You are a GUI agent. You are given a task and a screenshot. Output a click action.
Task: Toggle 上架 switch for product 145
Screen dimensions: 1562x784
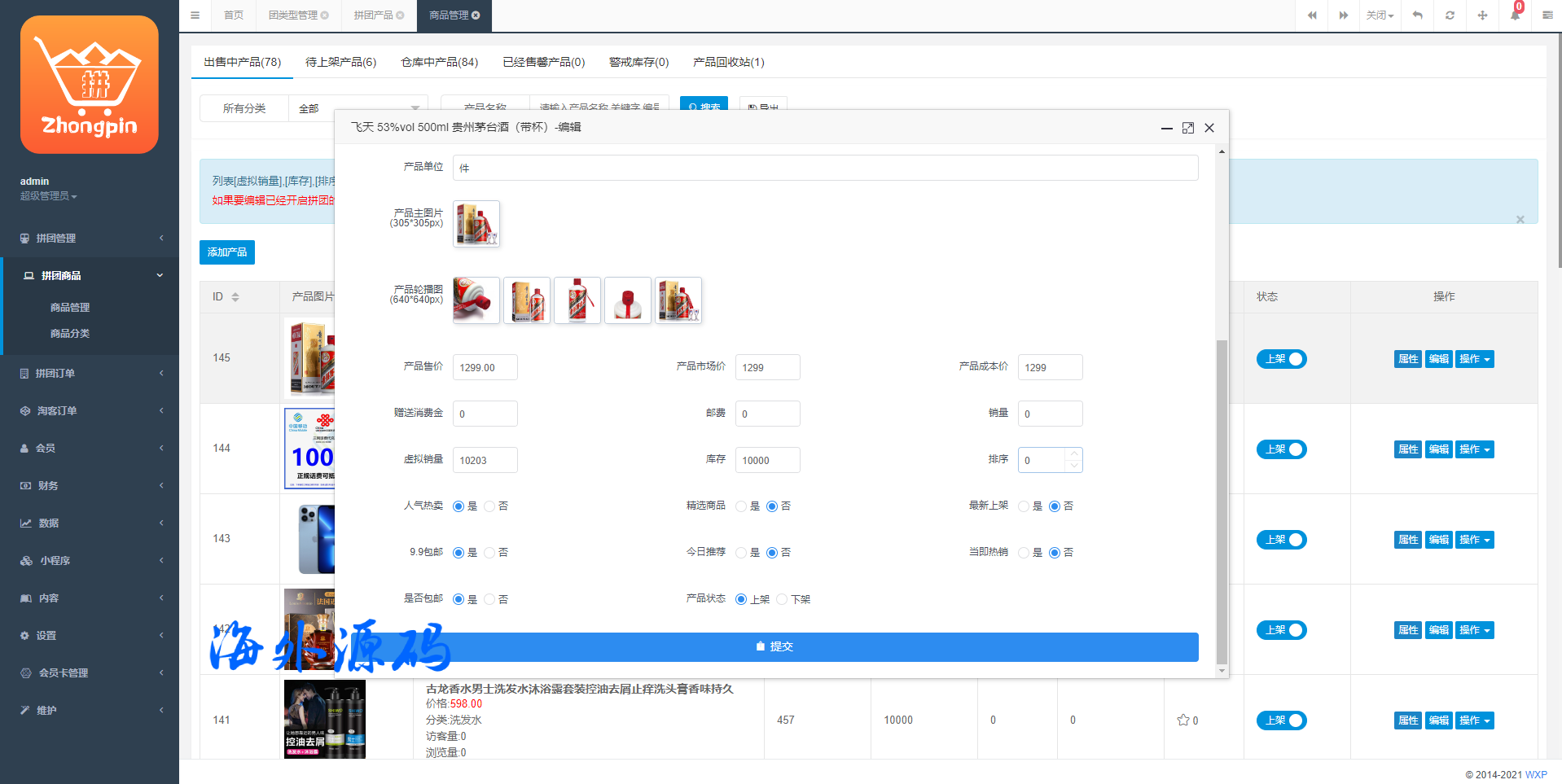pos(1281,359)
